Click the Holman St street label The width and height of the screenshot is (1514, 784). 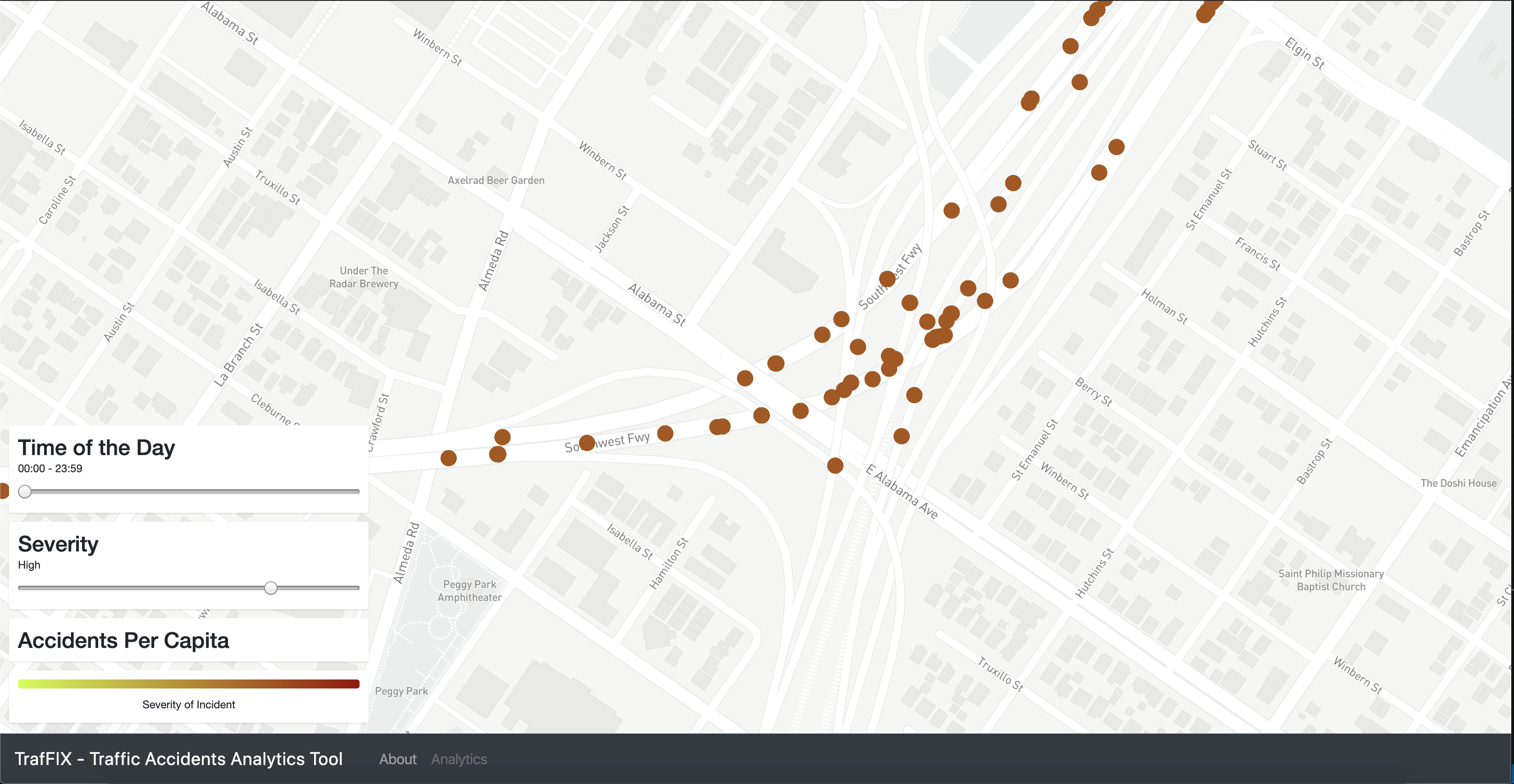click(1164, 306)
